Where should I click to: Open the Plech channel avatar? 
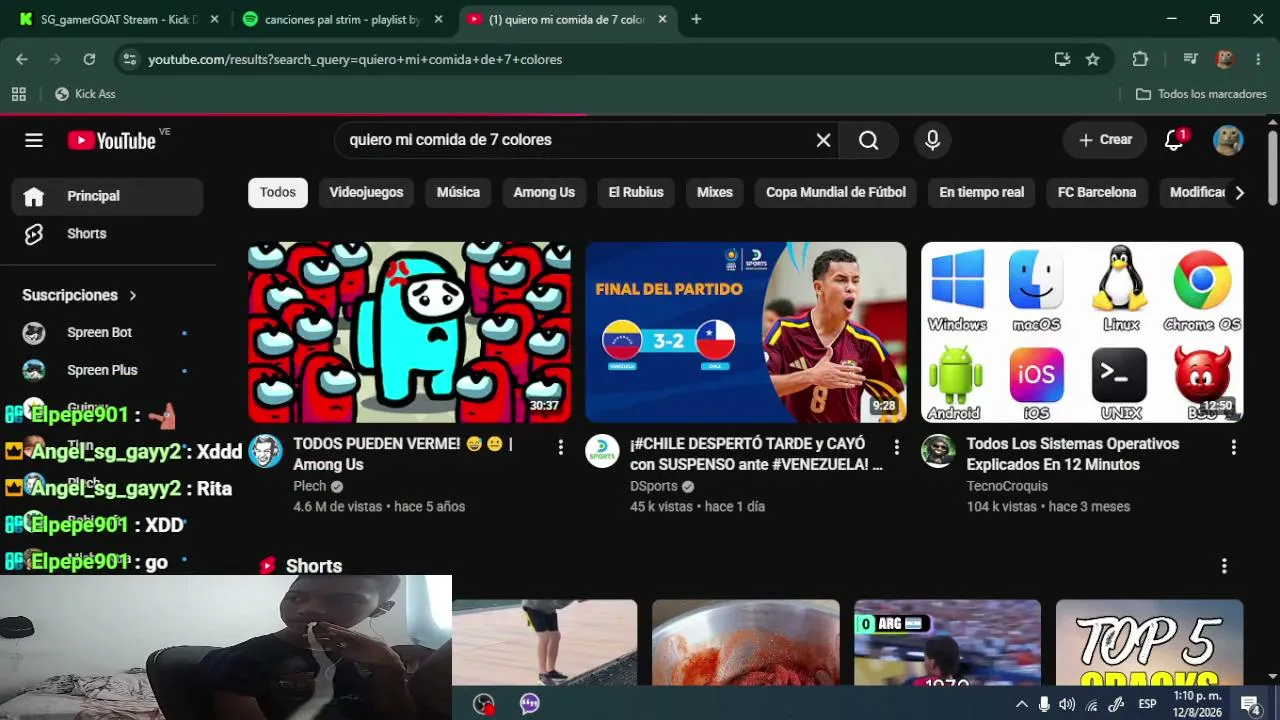pyautogui.click(x=265, y=451)
